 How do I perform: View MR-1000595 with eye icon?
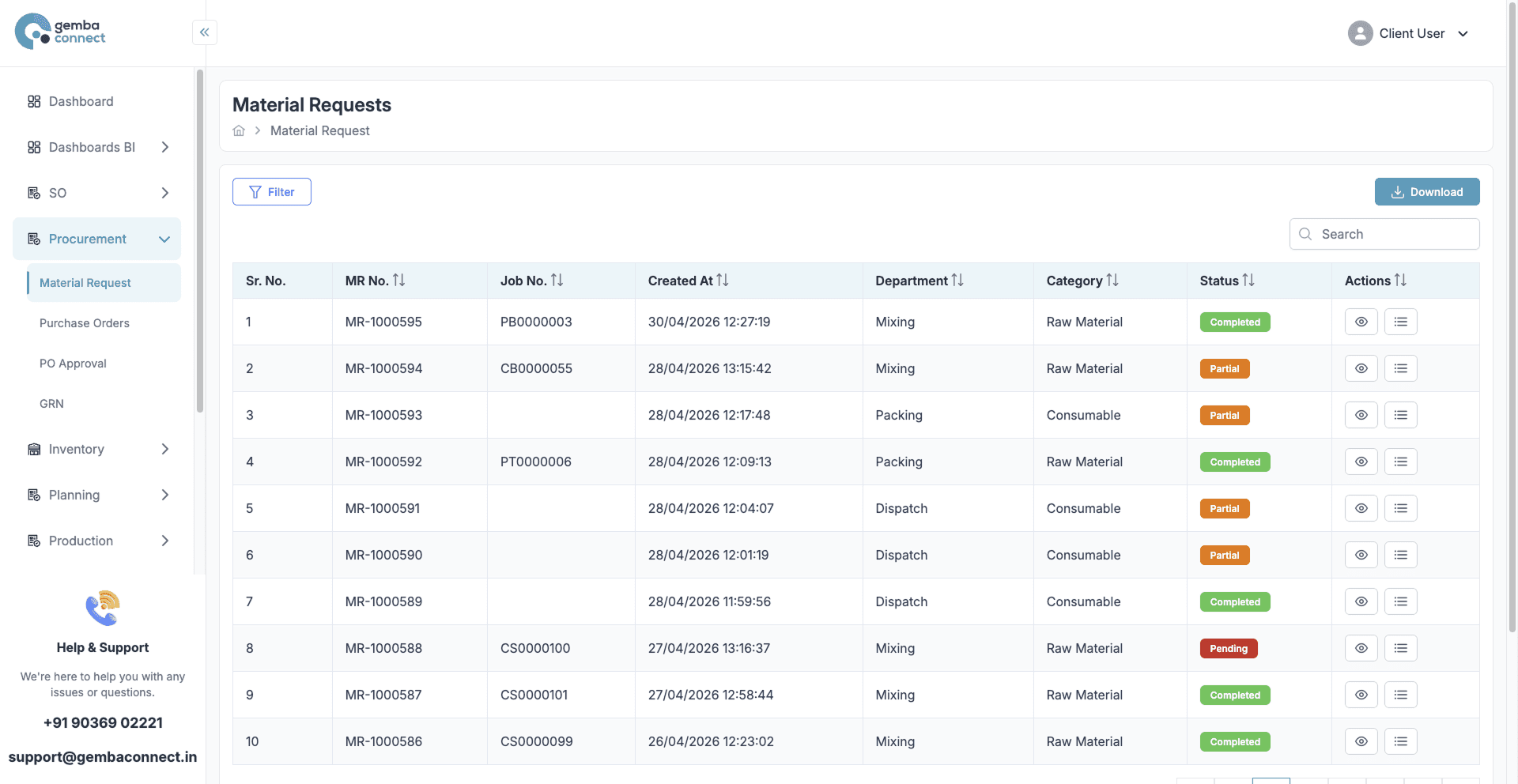[1361, 322]
